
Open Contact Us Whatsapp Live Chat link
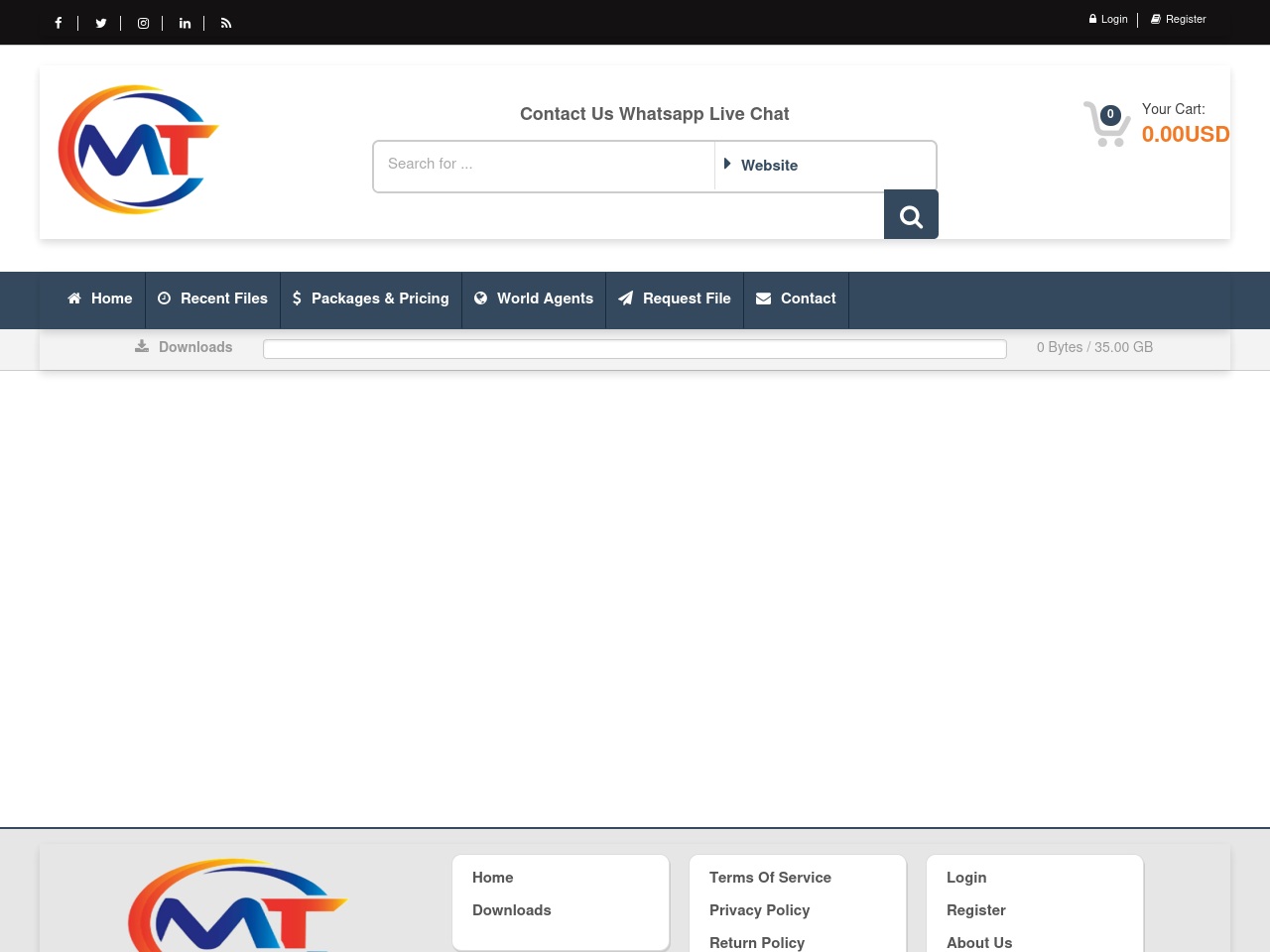[655, 114]
